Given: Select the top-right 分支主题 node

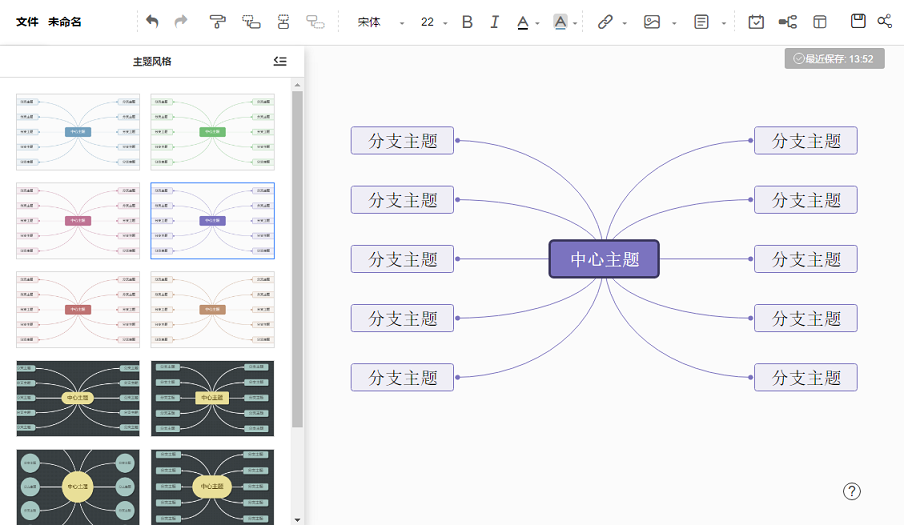Looking at the screenshot, I should pos(806,141).
